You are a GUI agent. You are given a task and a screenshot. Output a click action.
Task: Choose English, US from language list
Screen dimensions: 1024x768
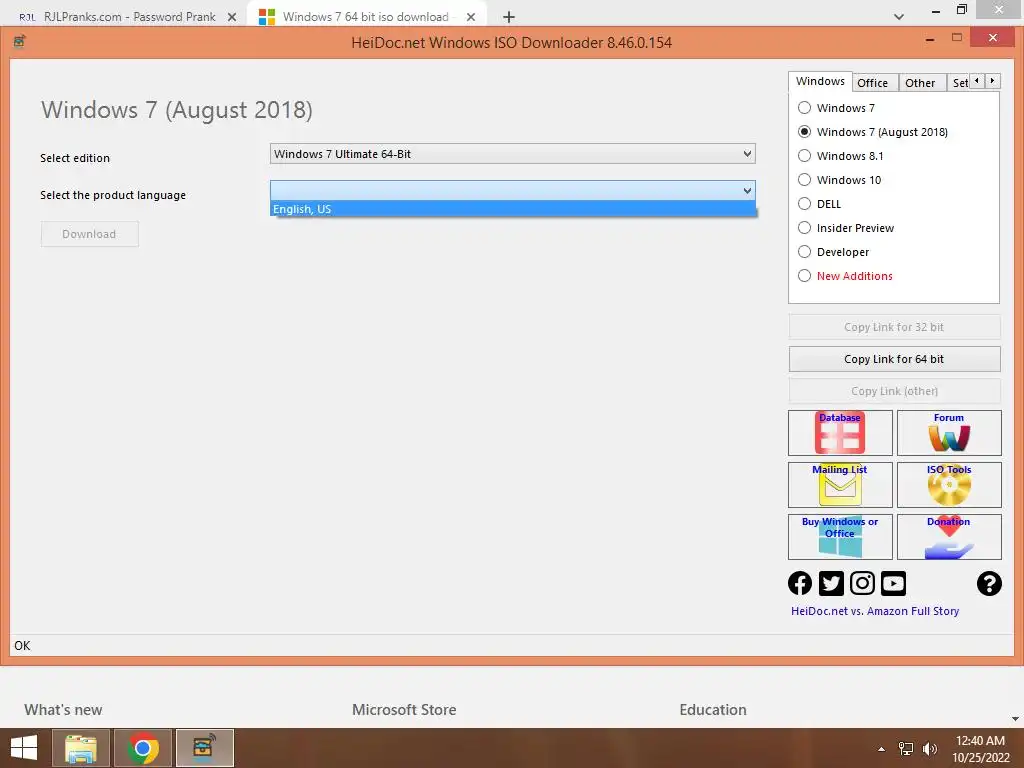click(513, 209)
